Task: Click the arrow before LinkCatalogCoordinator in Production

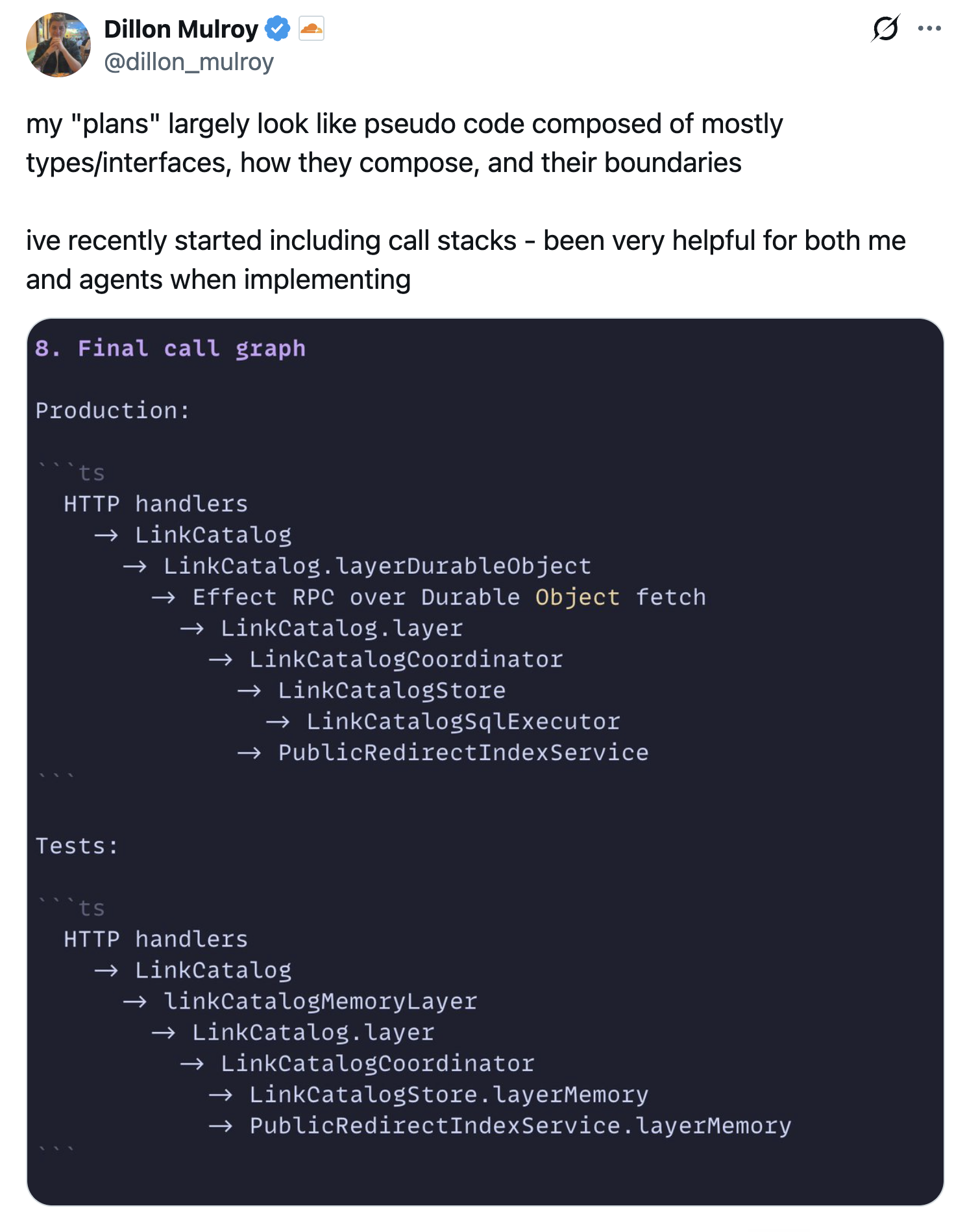Action: (x=221, y=659)
